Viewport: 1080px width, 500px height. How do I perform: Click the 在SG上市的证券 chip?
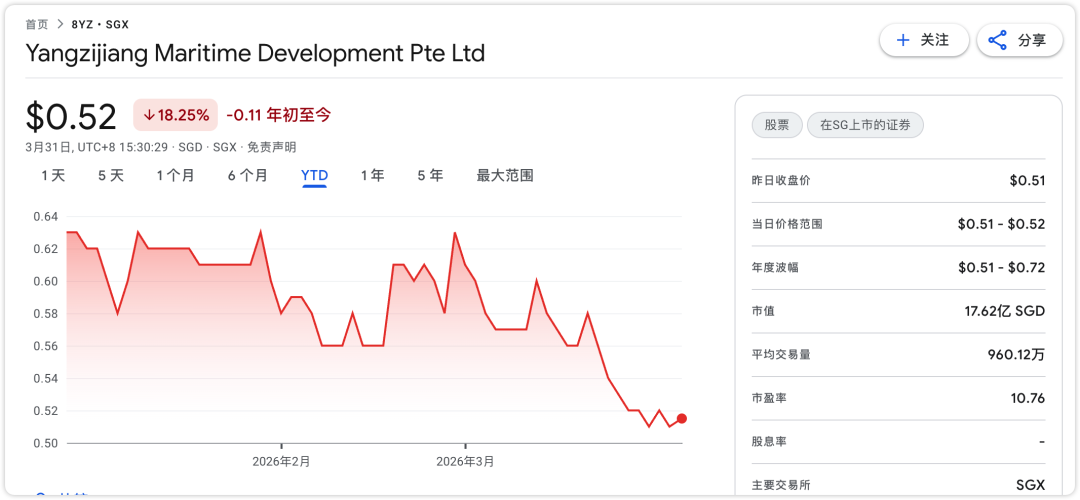pyautogui.click(x=865, y=125)
